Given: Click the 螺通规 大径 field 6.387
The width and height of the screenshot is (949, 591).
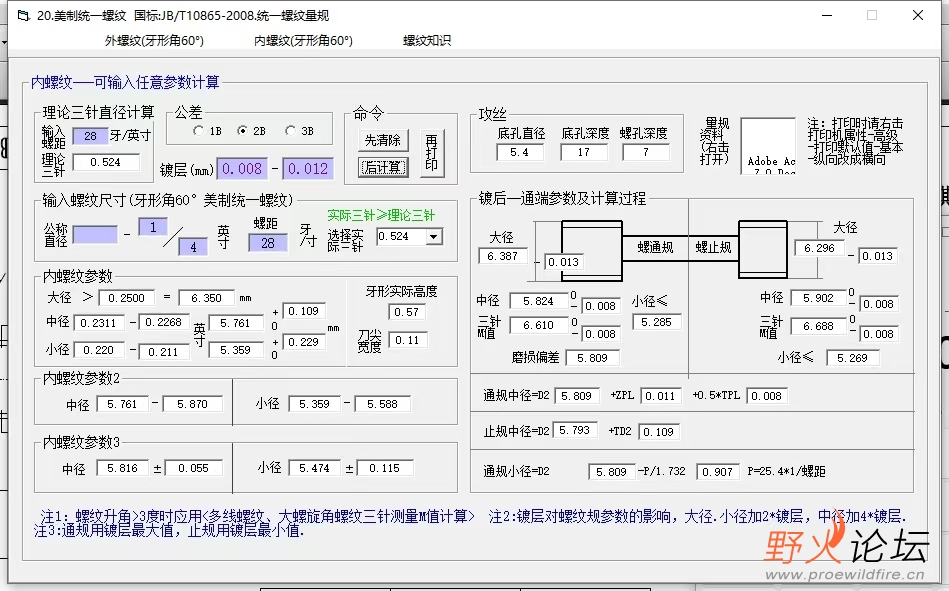Looking at the screenshot, I should pos(502,256).
